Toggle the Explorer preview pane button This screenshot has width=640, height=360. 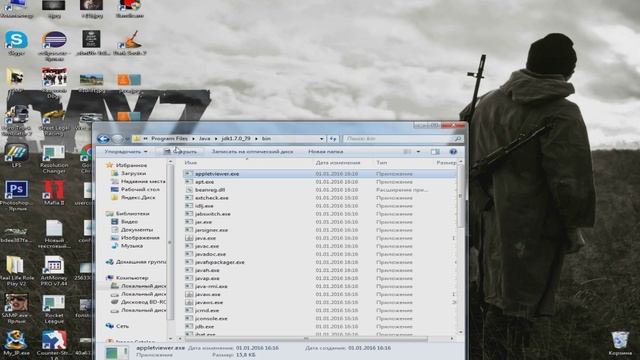click(435, 151)
